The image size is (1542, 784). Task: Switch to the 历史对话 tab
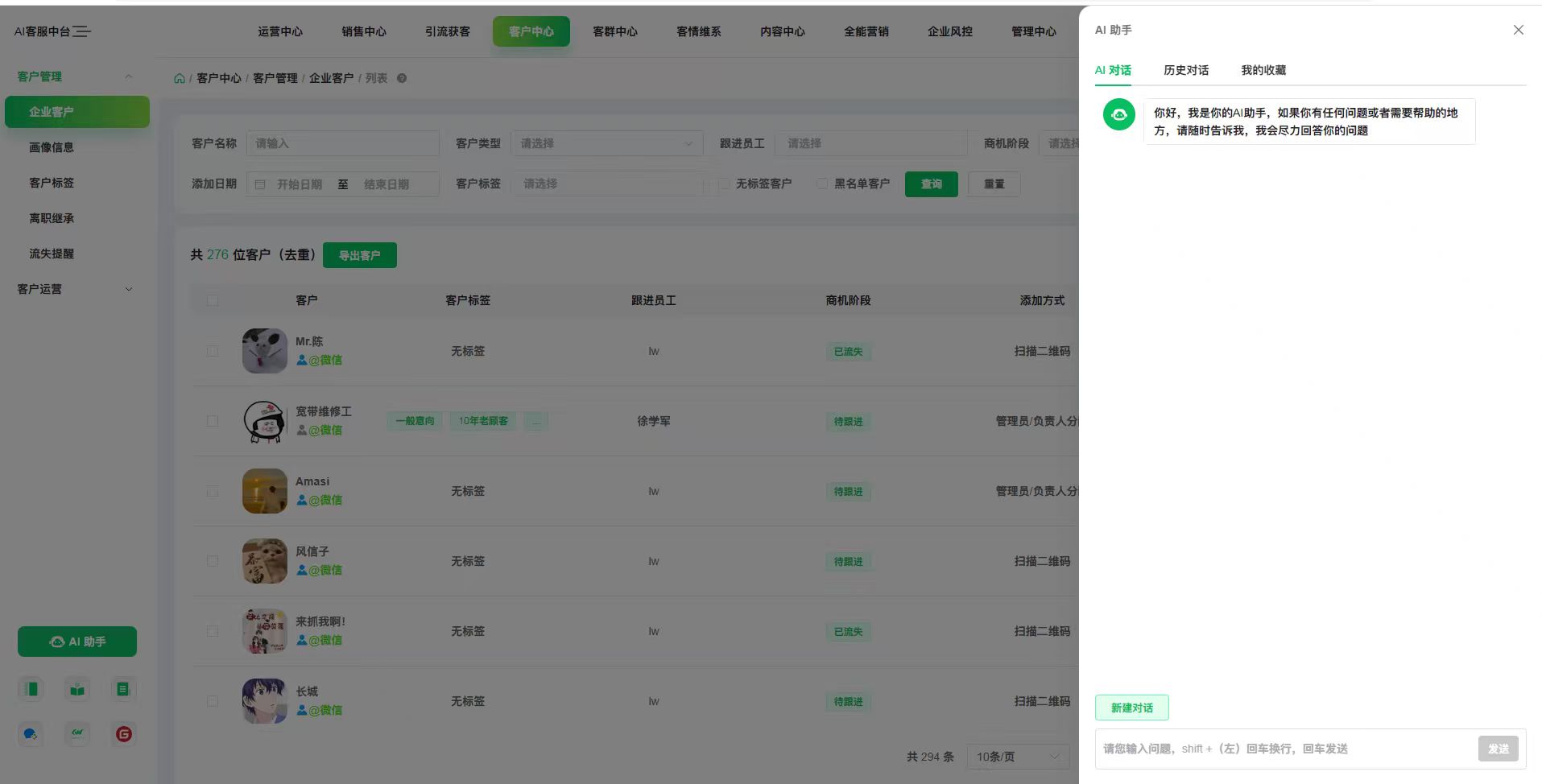[x=1185, y=70]
